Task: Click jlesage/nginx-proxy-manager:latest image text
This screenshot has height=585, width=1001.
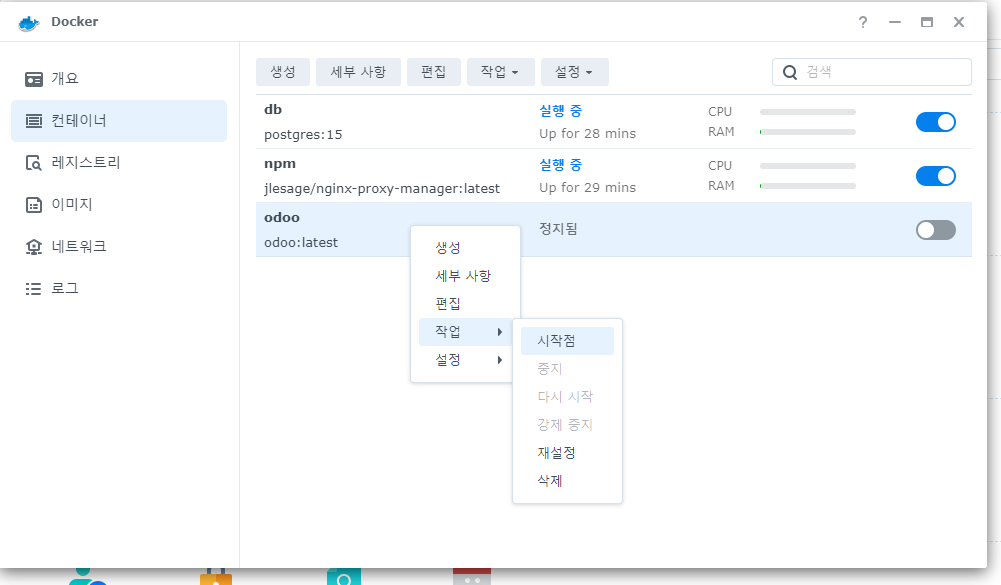Action: pyautogui.click(x=382, y=188)
